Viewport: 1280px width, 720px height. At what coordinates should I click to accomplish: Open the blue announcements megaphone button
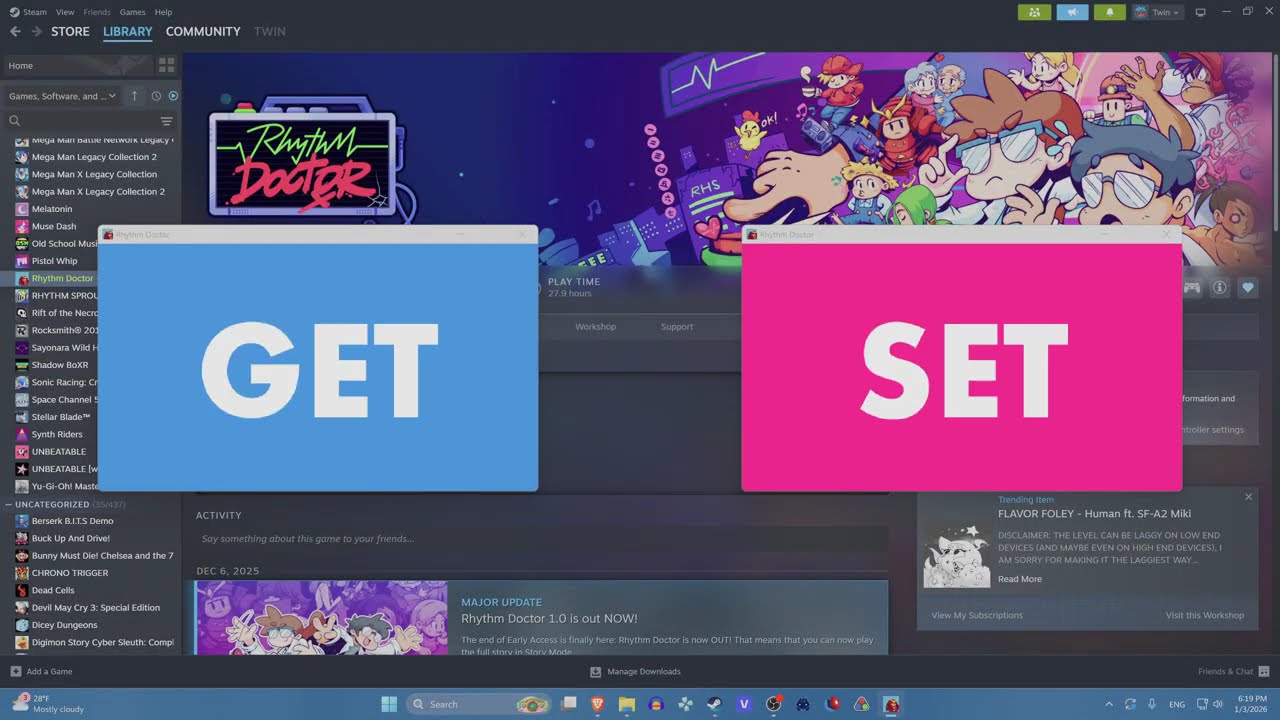[x=1072, y=12]
